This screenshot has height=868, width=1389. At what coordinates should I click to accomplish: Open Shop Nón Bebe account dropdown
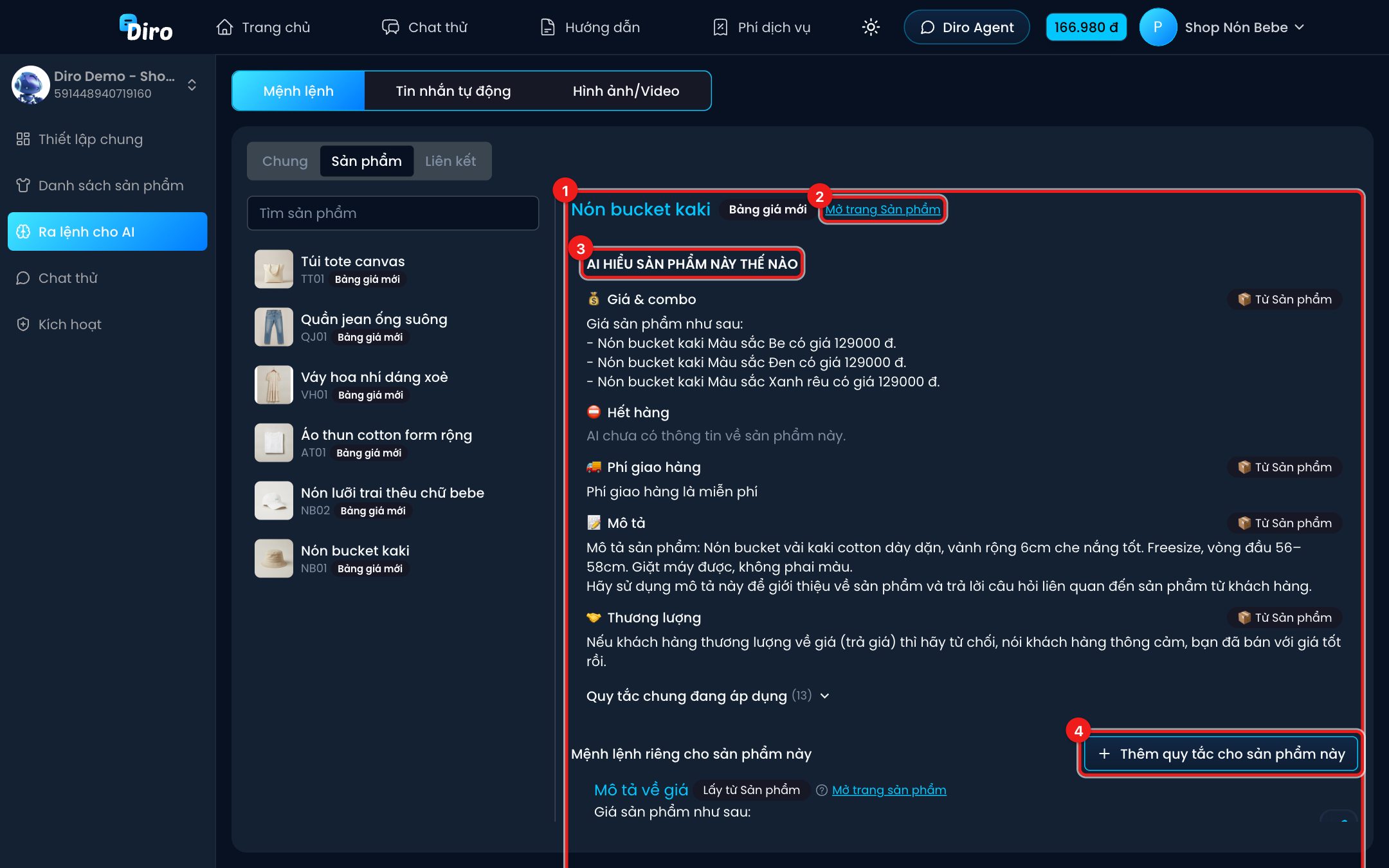[x=1244, y=27]
